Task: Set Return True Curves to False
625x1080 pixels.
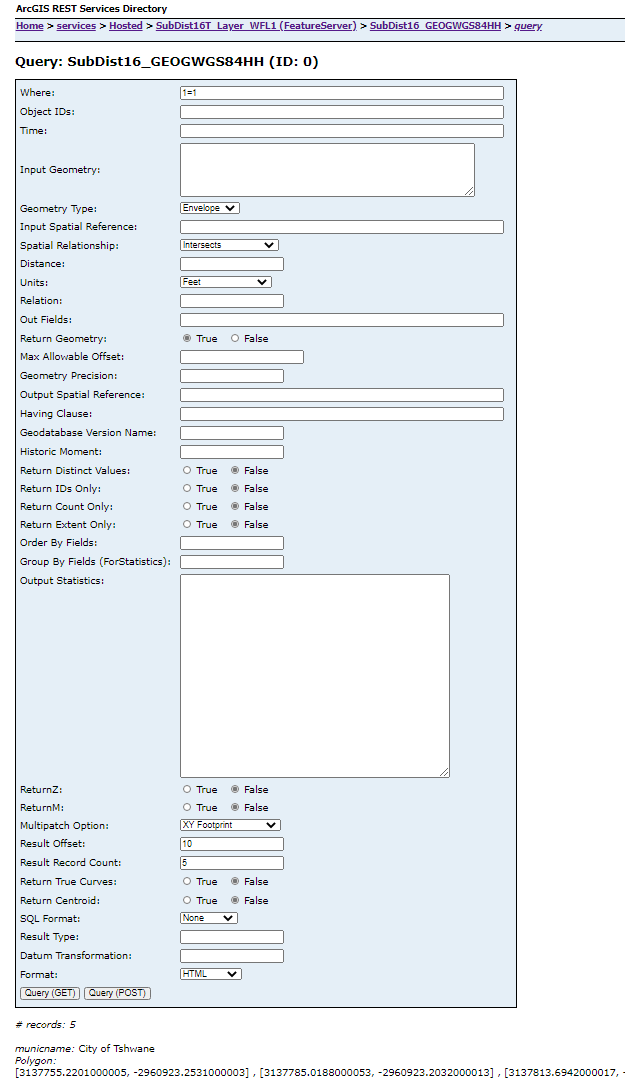Action: [x=235, y=882]
